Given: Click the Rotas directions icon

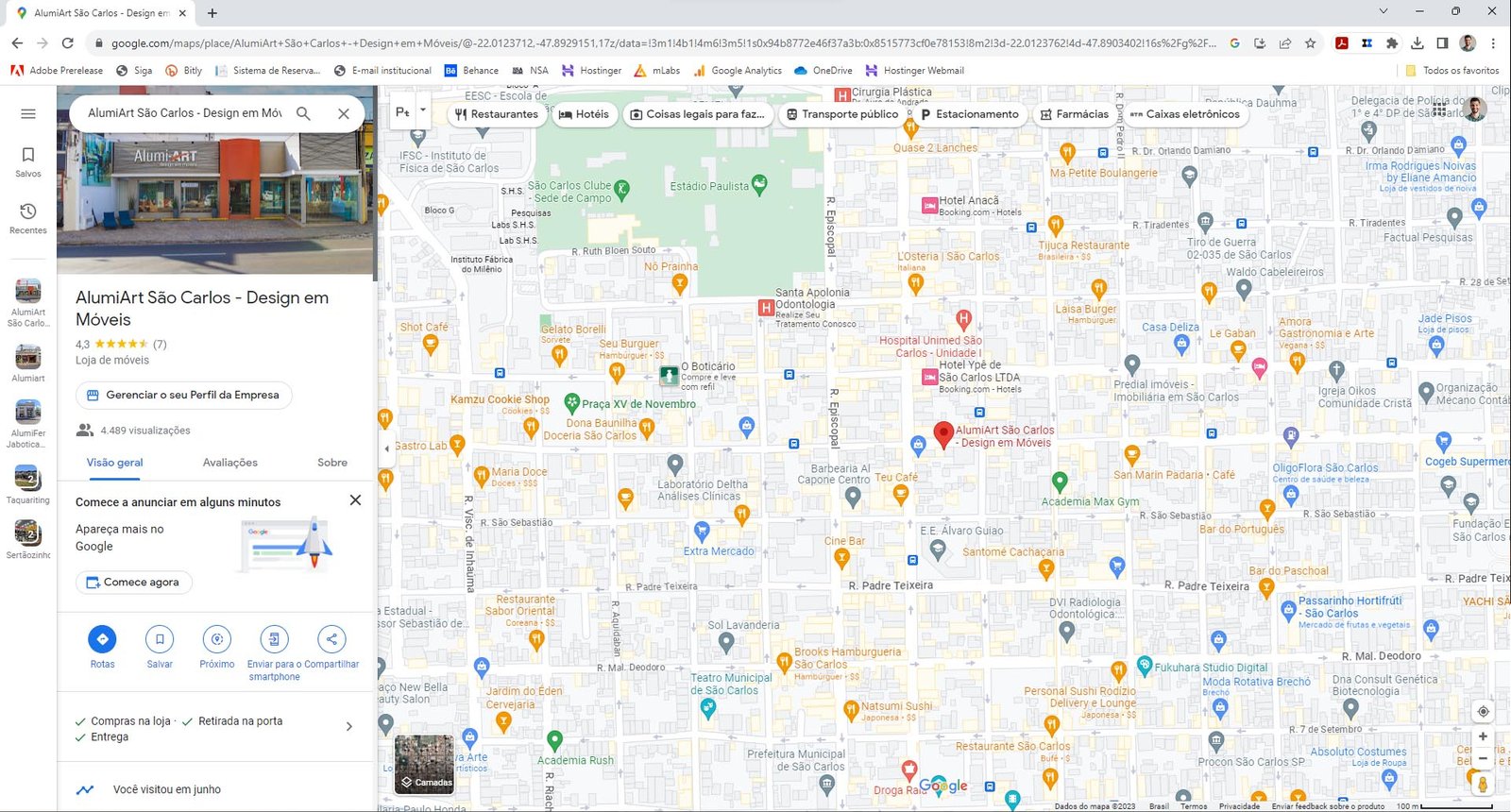Looking at the screenshot, I should coord(102,639).
